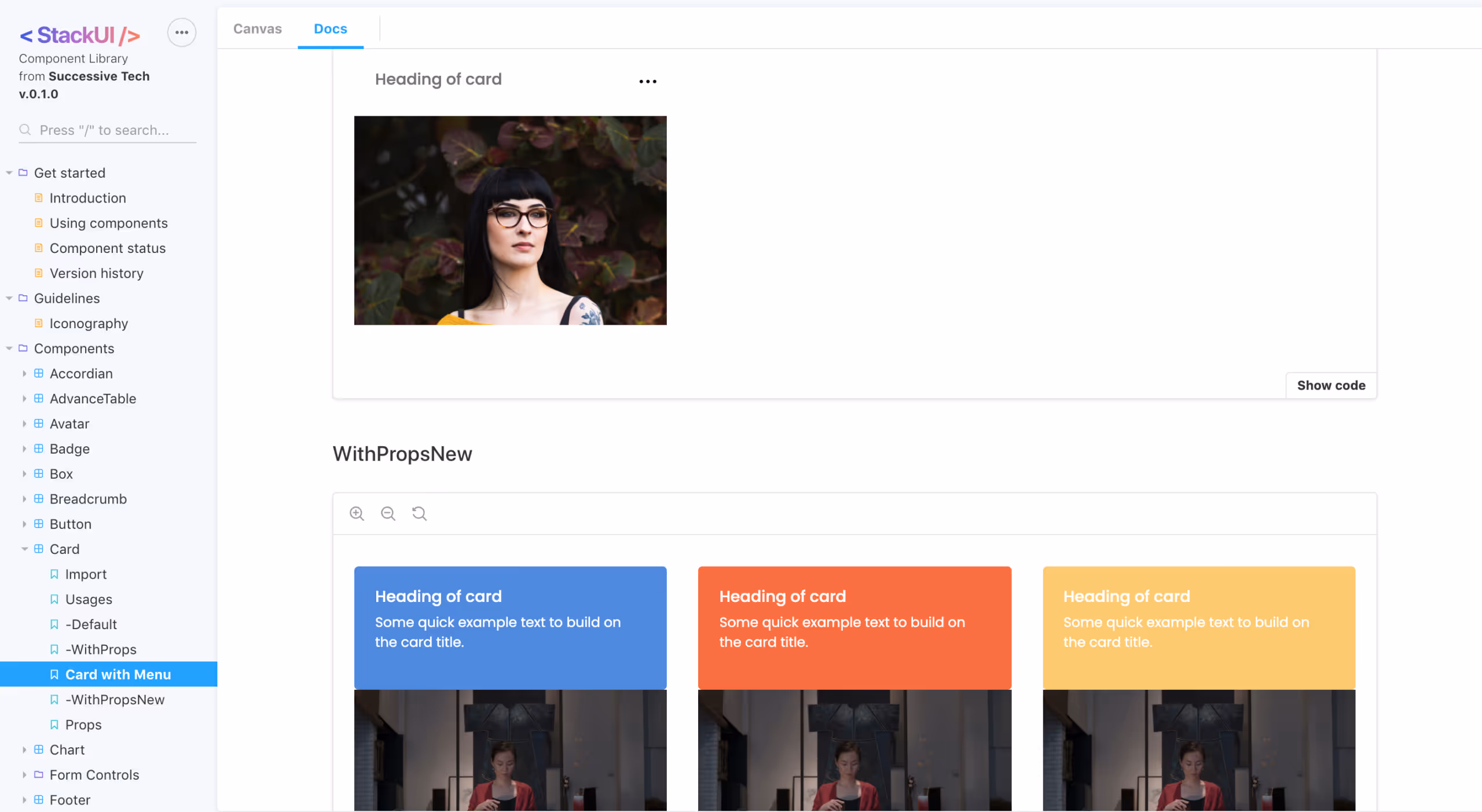Reset zoom using the reset icon

[419, 513]
